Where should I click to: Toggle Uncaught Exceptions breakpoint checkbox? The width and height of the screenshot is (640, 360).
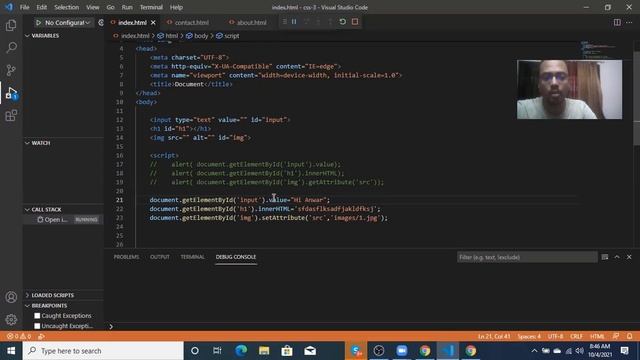37,326
